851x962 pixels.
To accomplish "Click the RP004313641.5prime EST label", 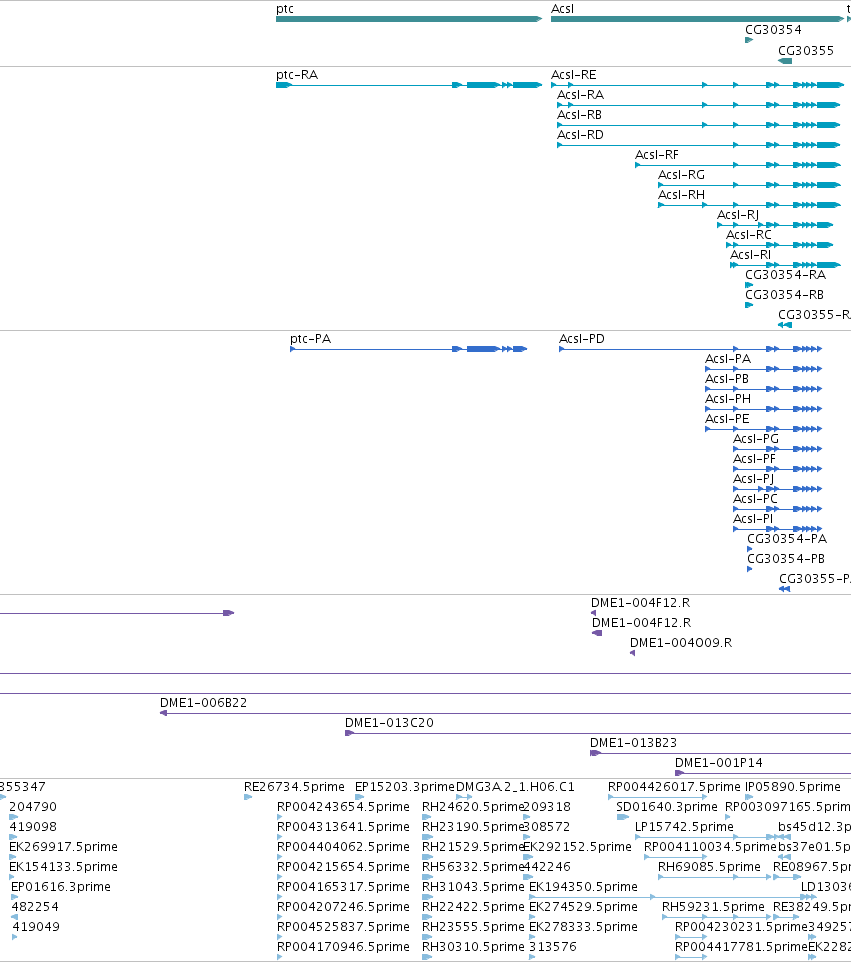I will (343, 826).
